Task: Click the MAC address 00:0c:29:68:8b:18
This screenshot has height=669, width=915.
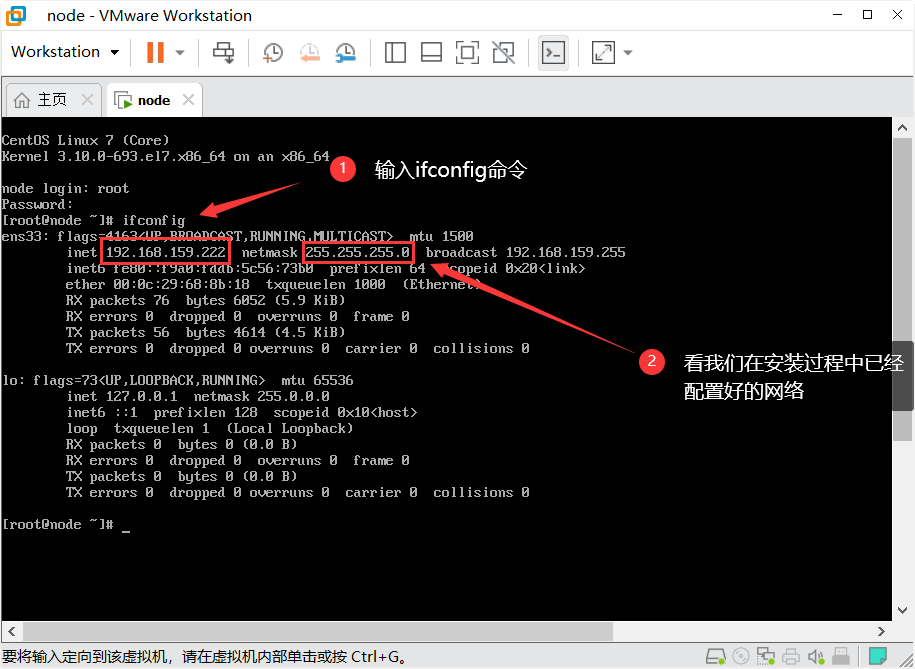Action: [x=181, y=284]
